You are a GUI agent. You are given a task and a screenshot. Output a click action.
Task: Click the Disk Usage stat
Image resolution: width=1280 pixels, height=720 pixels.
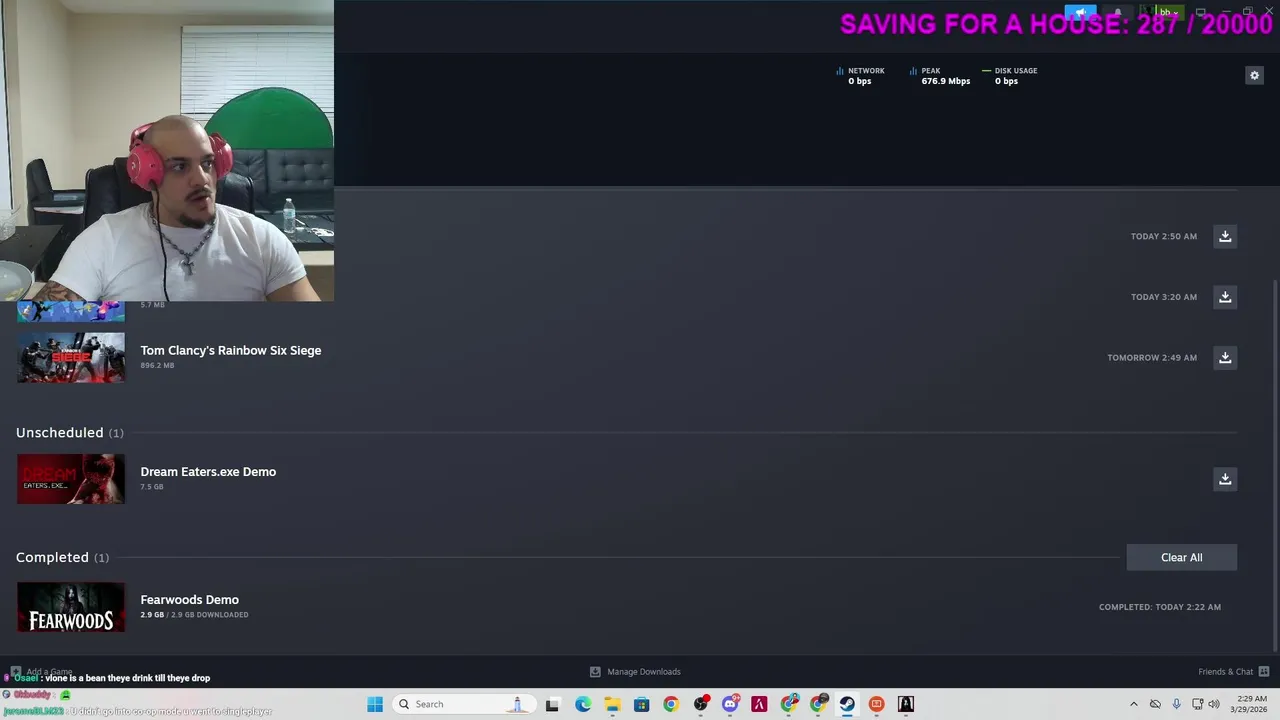pos(1010,76)
